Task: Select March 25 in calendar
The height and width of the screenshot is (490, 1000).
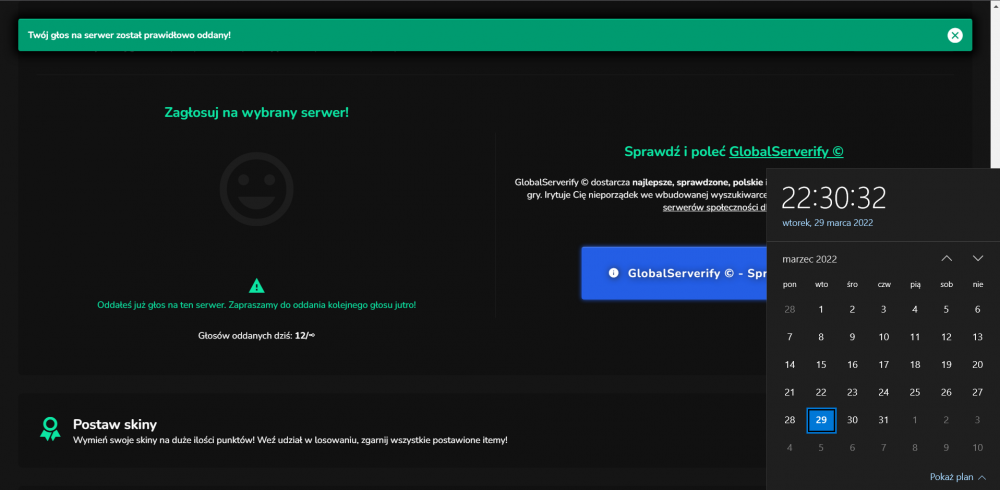Action: 915,392
